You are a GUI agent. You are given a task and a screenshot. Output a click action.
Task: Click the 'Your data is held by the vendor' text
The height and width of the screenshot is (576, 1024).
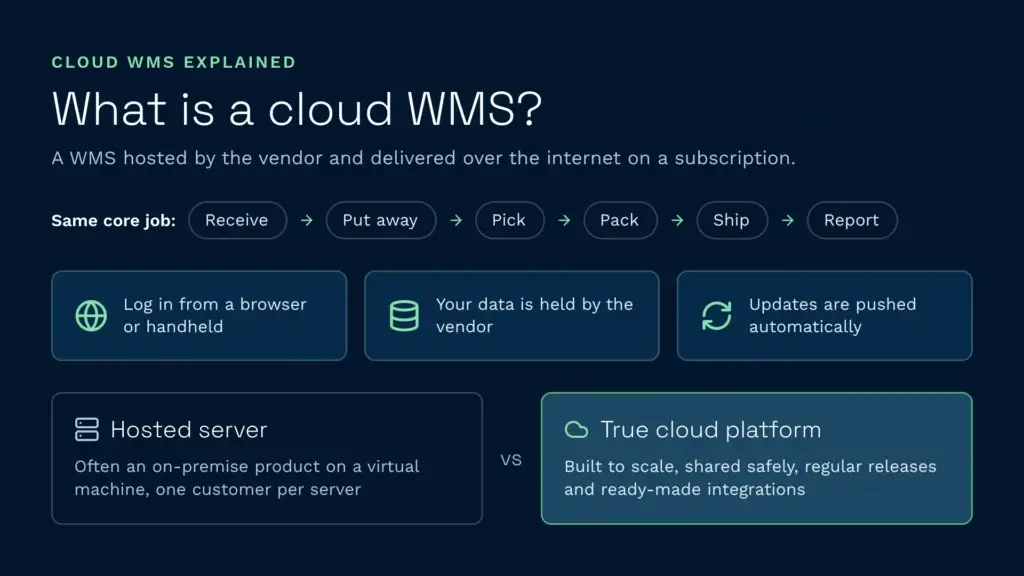tap(534, 315)
